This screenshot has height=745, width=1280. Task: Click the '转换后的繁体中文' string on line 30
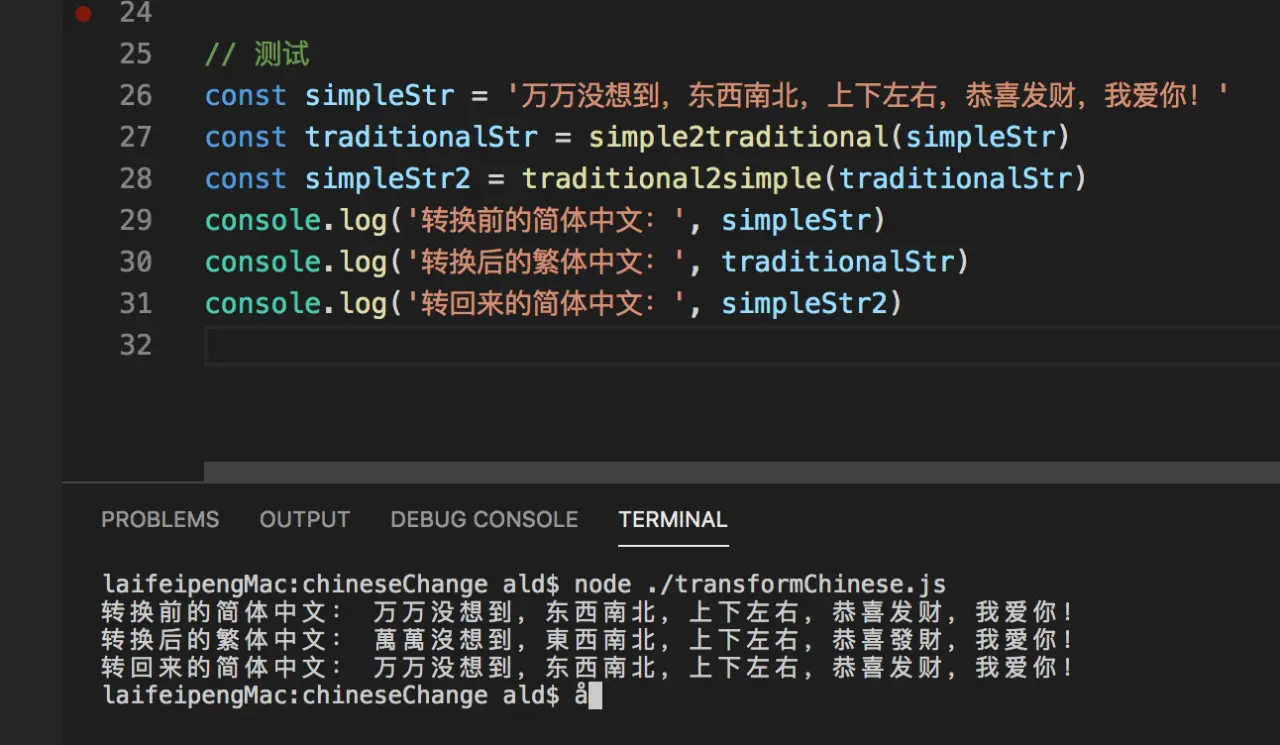click(x=546, y=262)
